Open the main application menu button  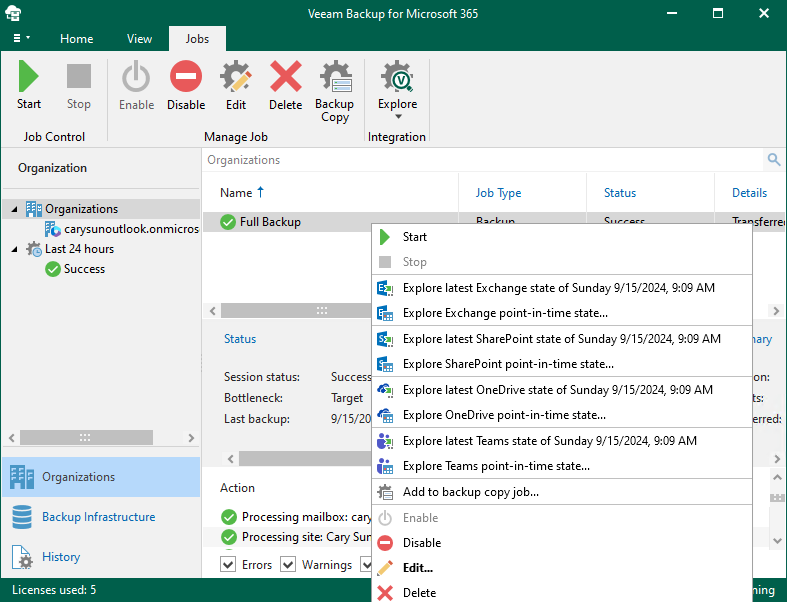click(21, 38)
